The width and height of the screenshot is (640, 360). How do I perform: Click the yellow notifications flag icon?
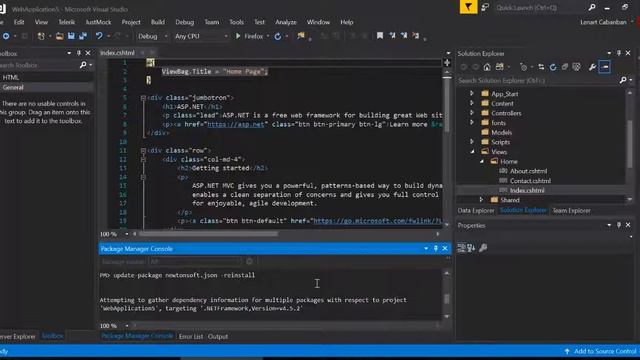click(468, 7)
